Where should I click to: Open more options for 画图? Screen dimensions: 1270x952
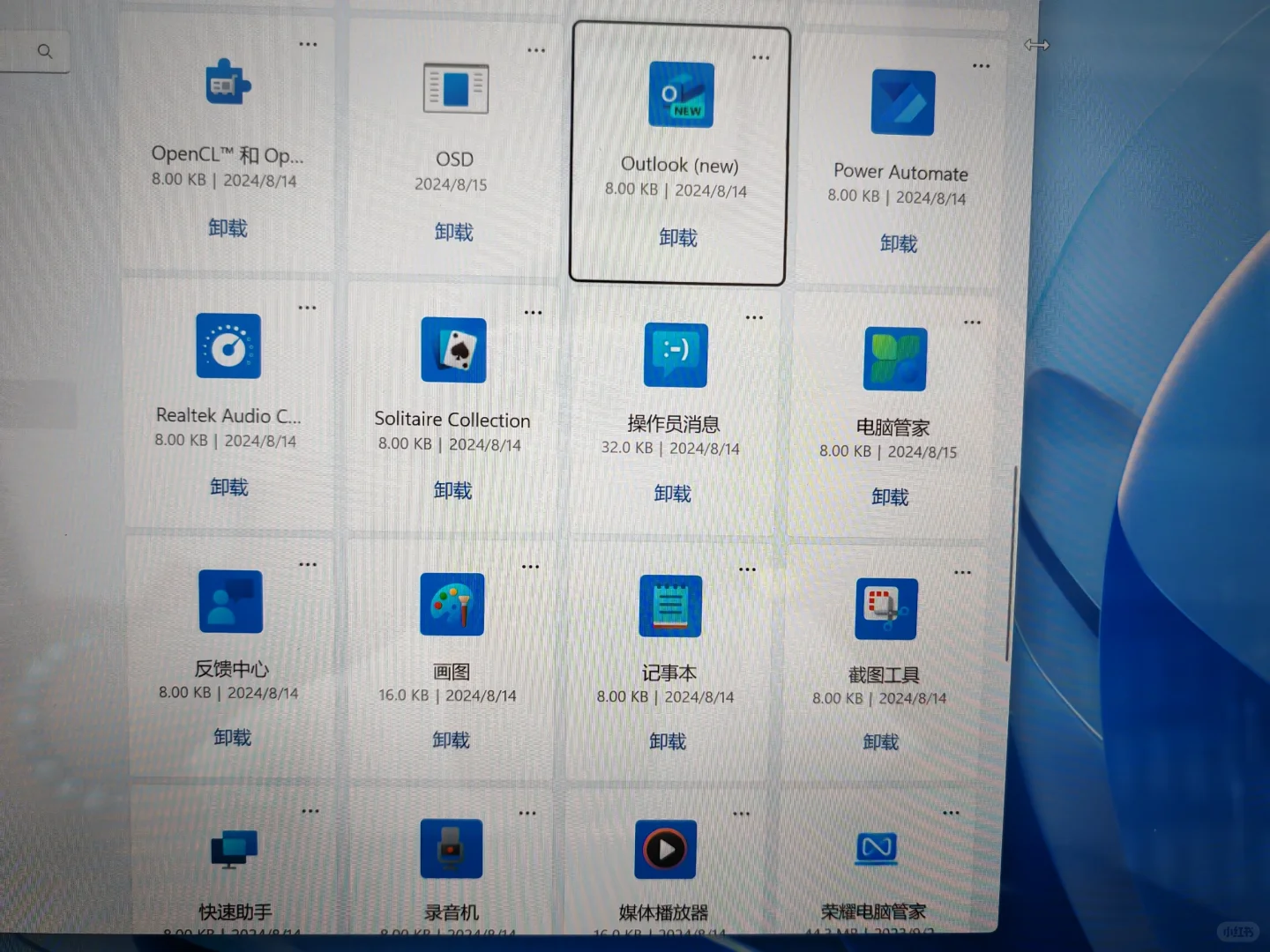tap(531, 567)
